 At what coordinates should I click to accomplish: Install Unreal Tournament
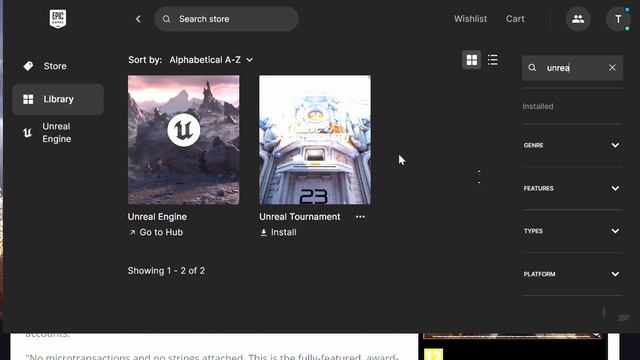(278, 232)
